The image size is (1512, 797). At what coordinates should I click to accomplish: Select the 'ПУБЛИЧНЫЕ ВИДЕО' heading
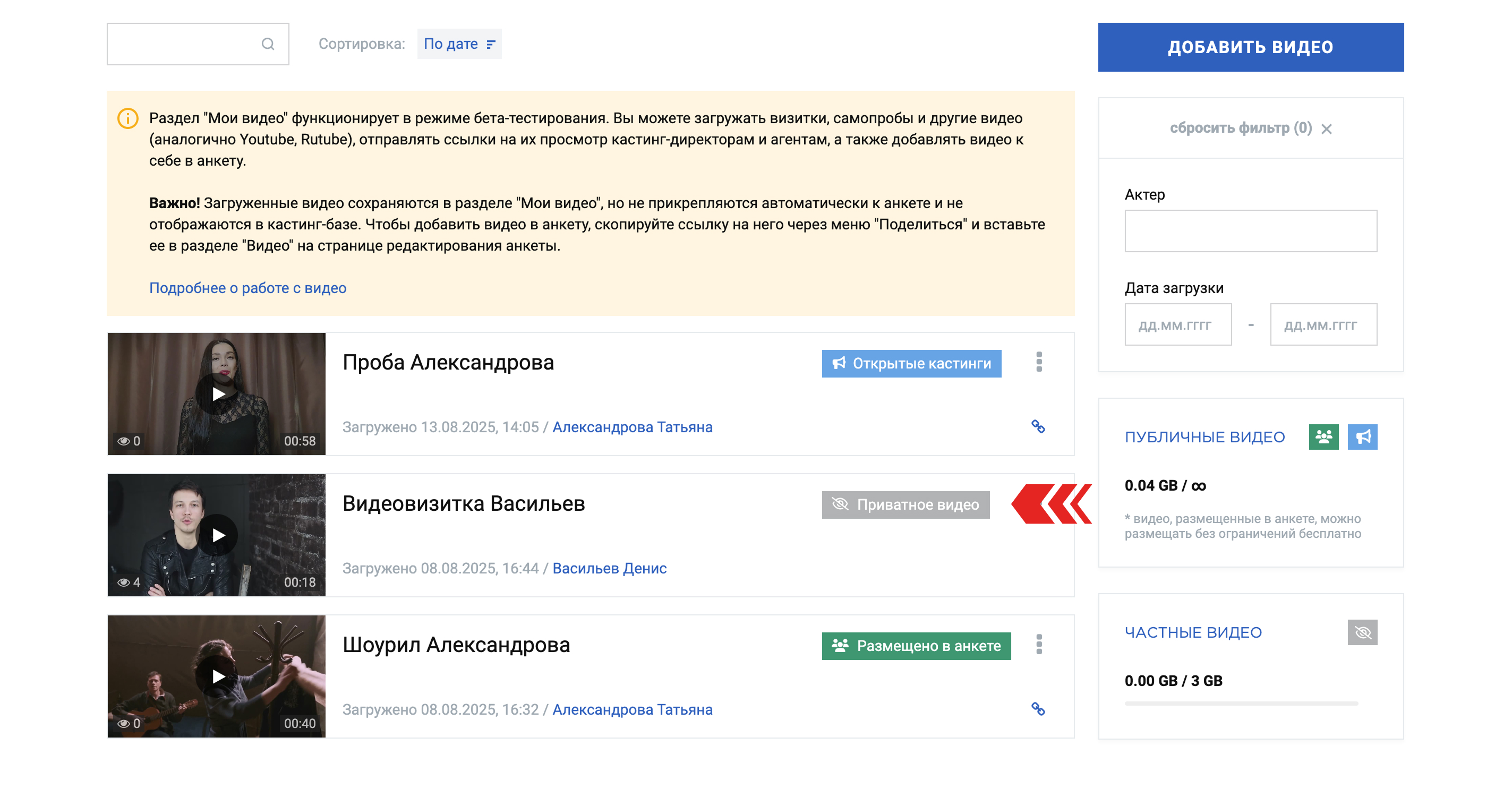click(1205, 437)
